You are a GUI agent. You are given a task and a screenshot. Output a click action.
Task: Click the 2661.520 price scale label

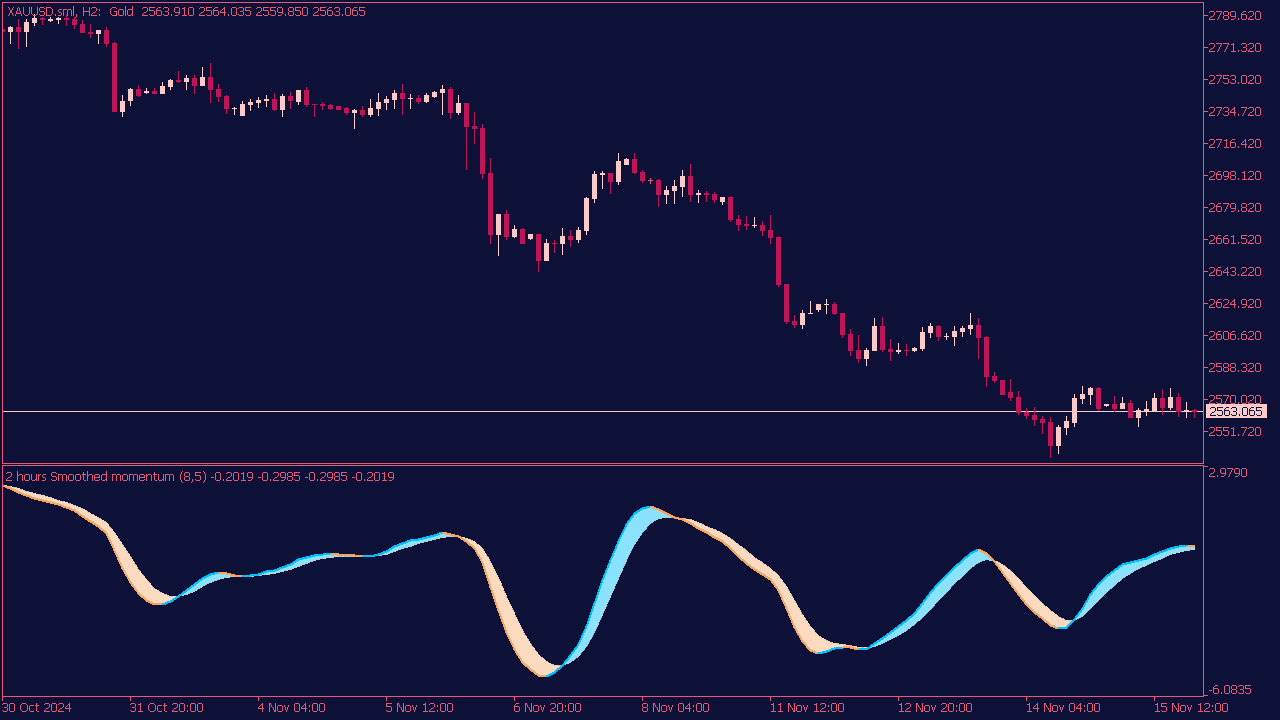[1235, 240]
